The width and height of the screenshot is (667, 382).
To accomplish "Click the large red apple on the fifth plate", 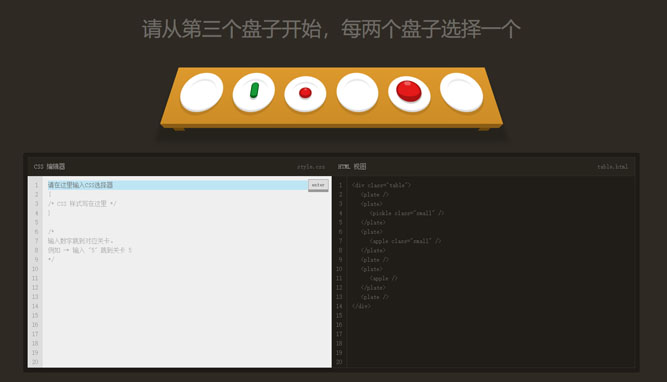I will pos(409,91).
